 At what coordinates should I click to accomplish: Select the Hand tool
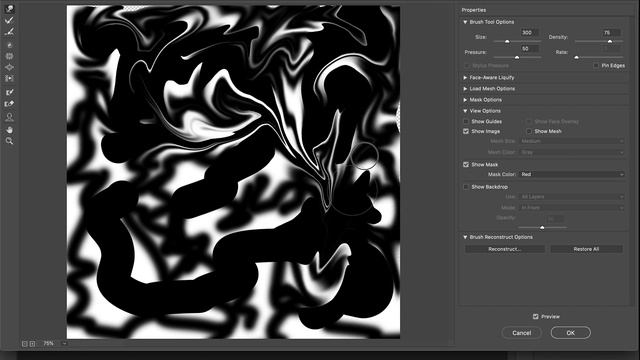tap(9, 130)
